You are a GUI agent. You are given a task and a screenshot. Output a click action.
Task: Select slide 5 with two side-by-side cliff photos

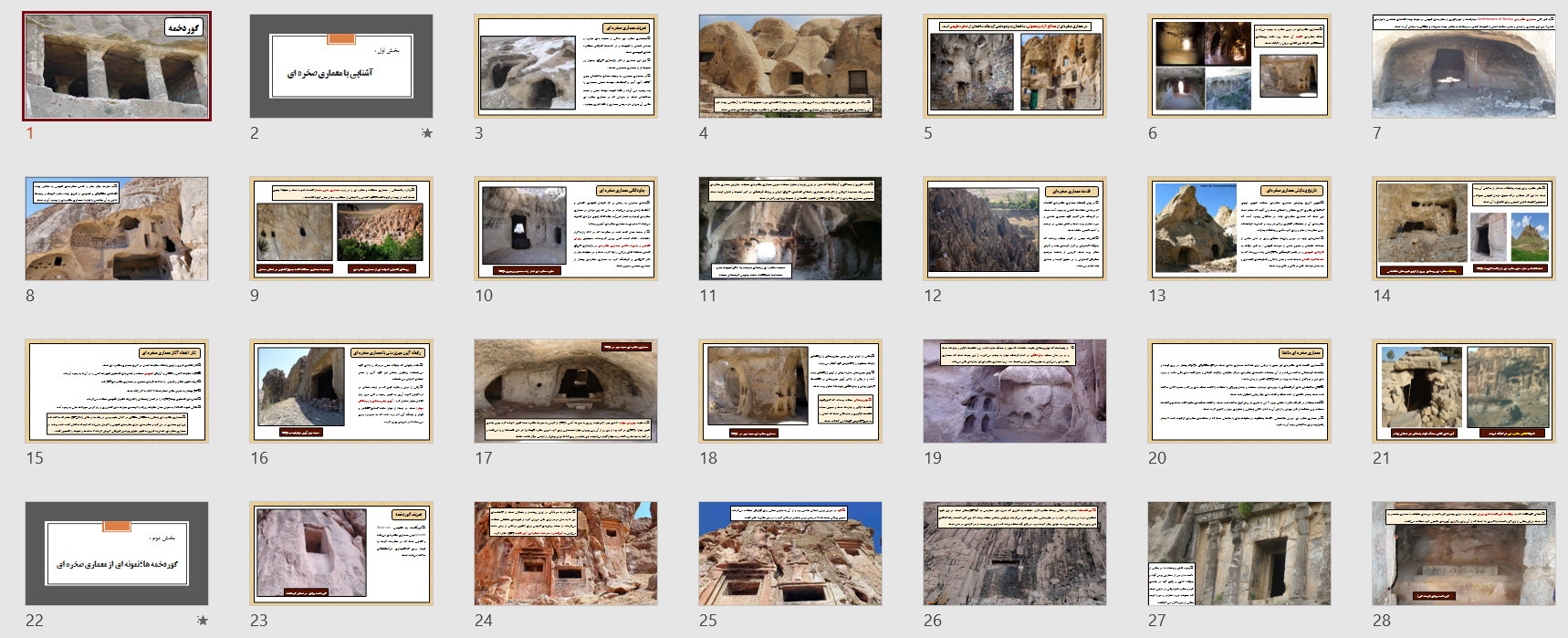[x=1015, y=66]
